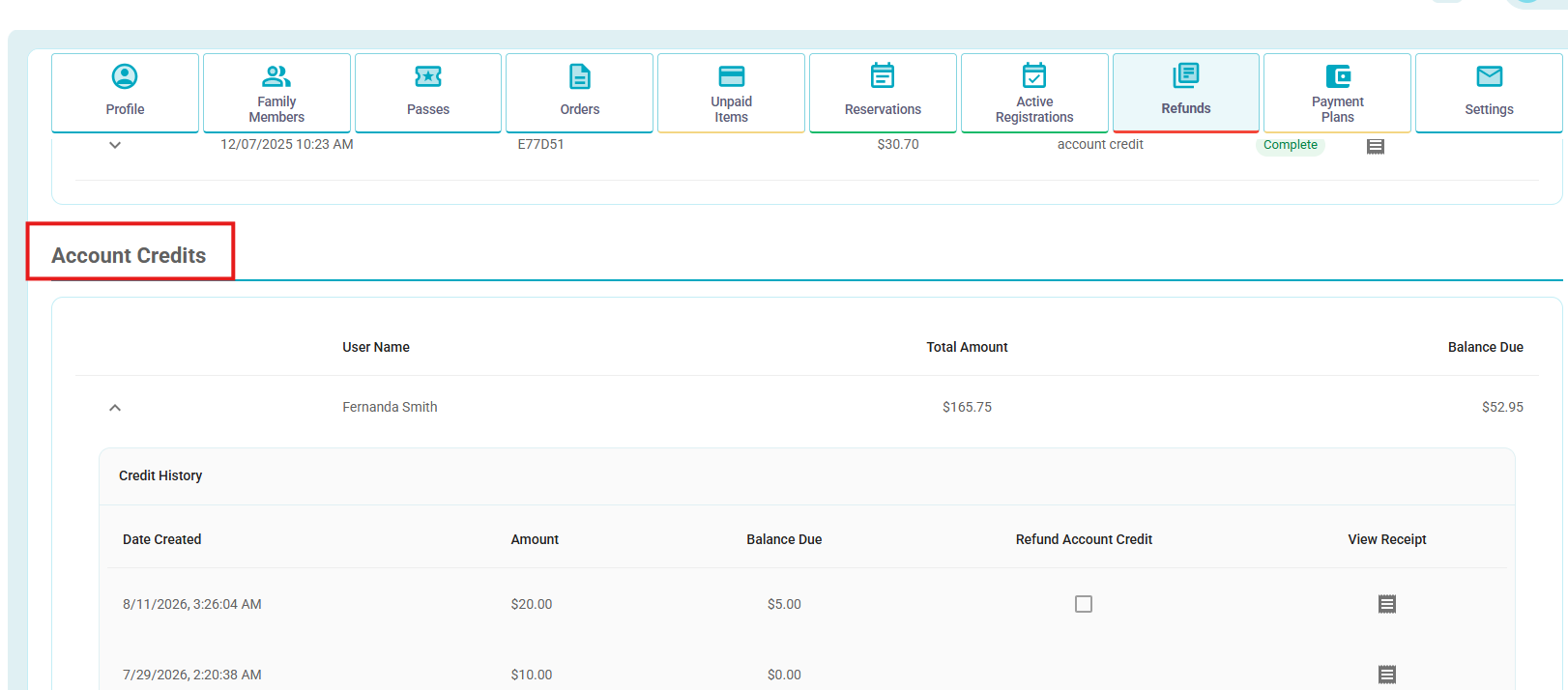
Task: Show the Active Registrations tab
Action: 1034,93
